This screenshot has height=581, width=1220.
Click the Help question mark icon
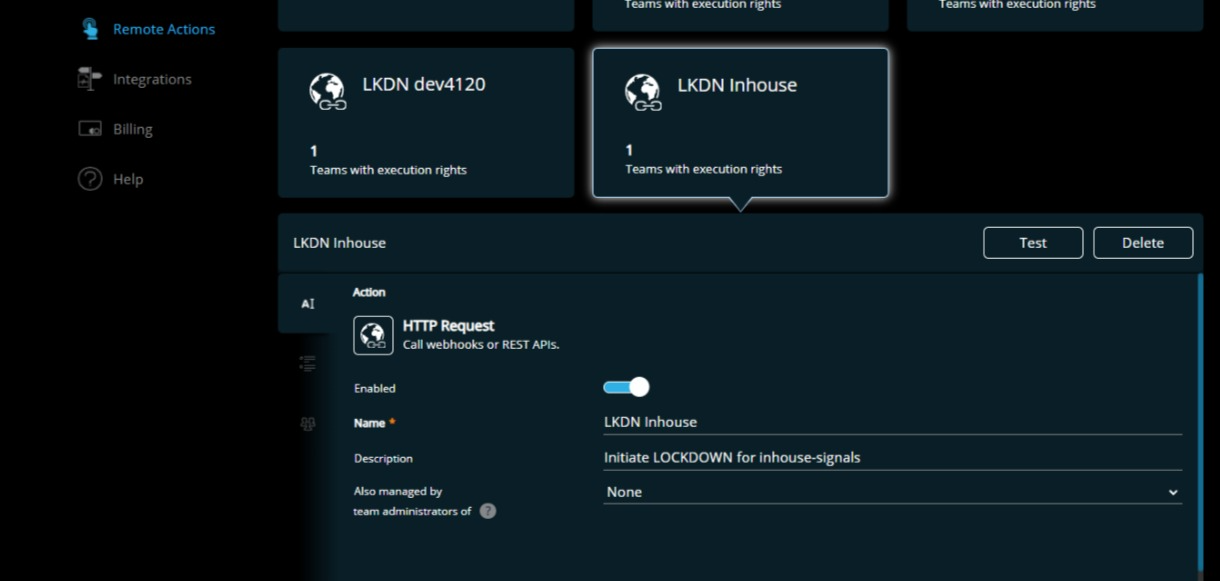click(89, 178)
